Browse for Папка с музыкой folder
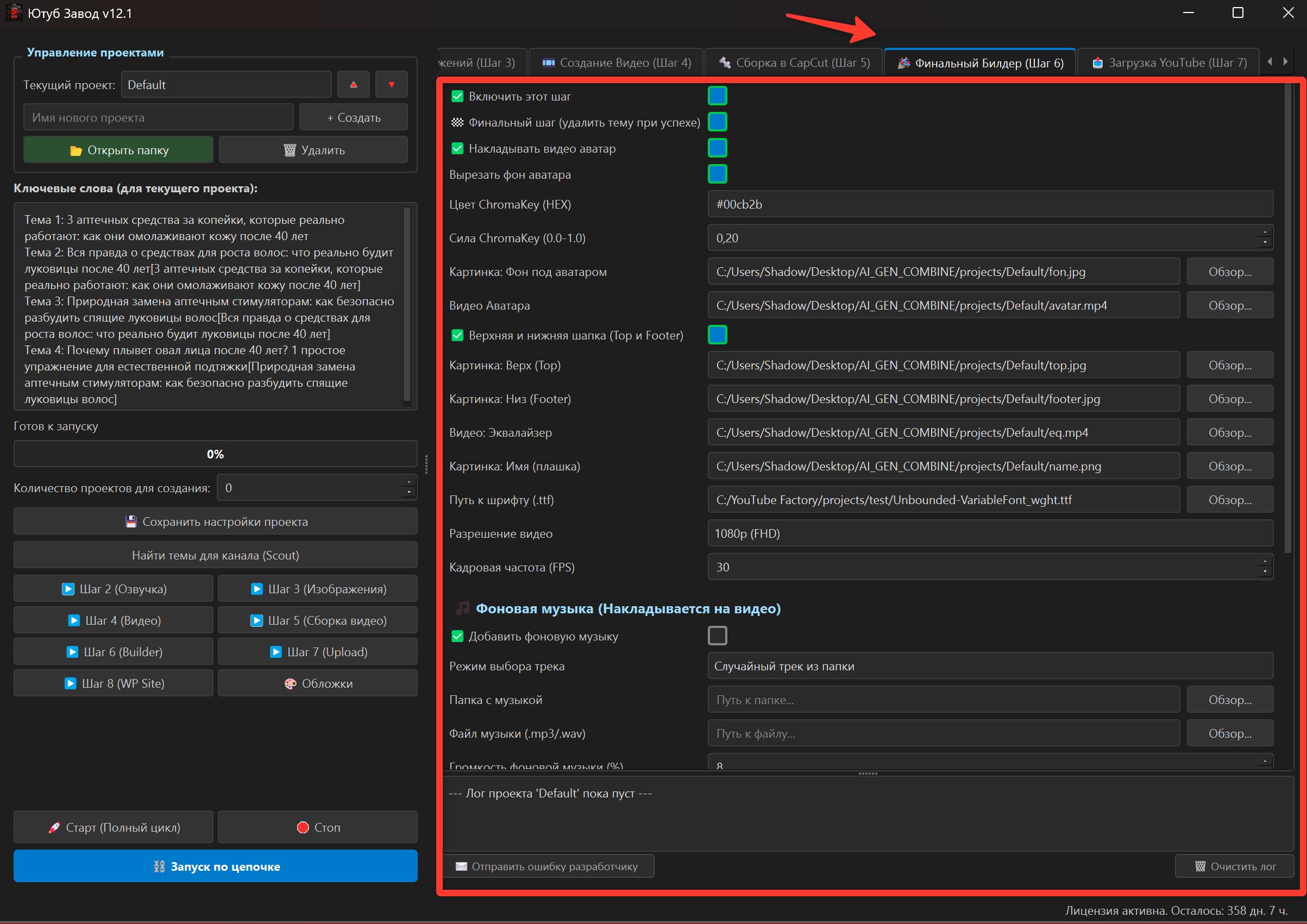The height and width of the screenshot is (924, 1307). coord(1229,700)
